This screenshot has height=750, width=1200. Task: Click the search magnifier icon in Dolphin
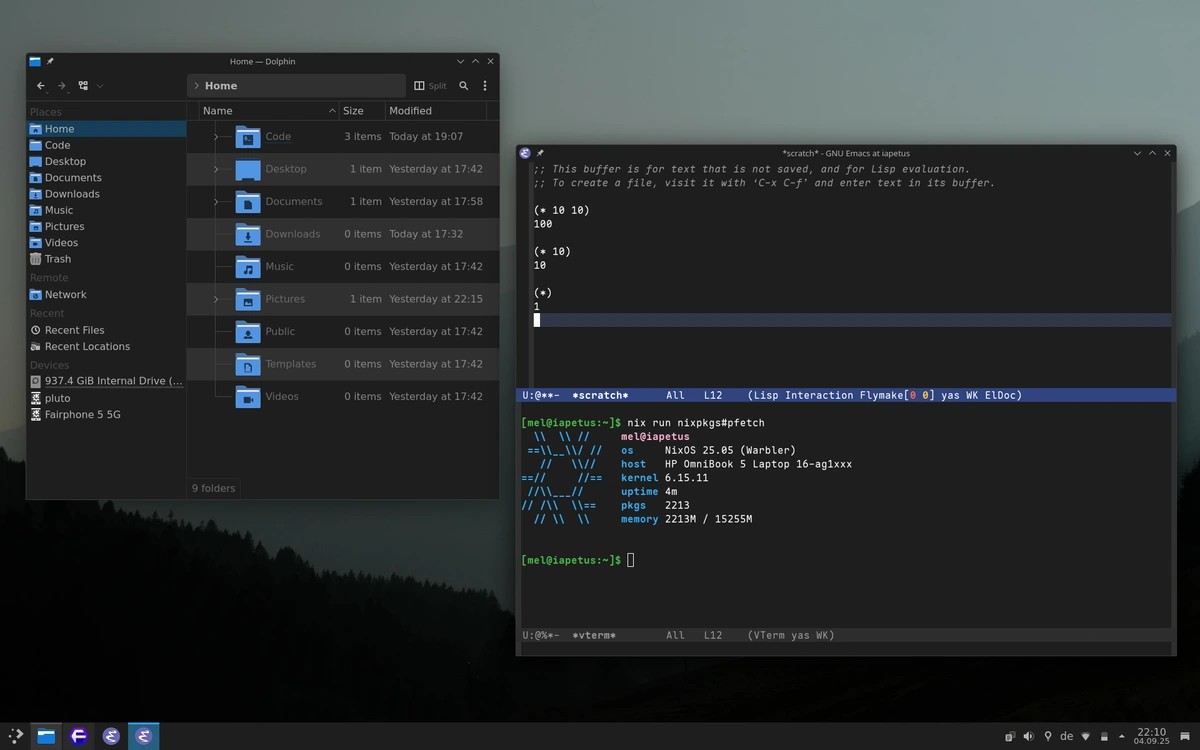pyautogui.click(x=463, y=86)
